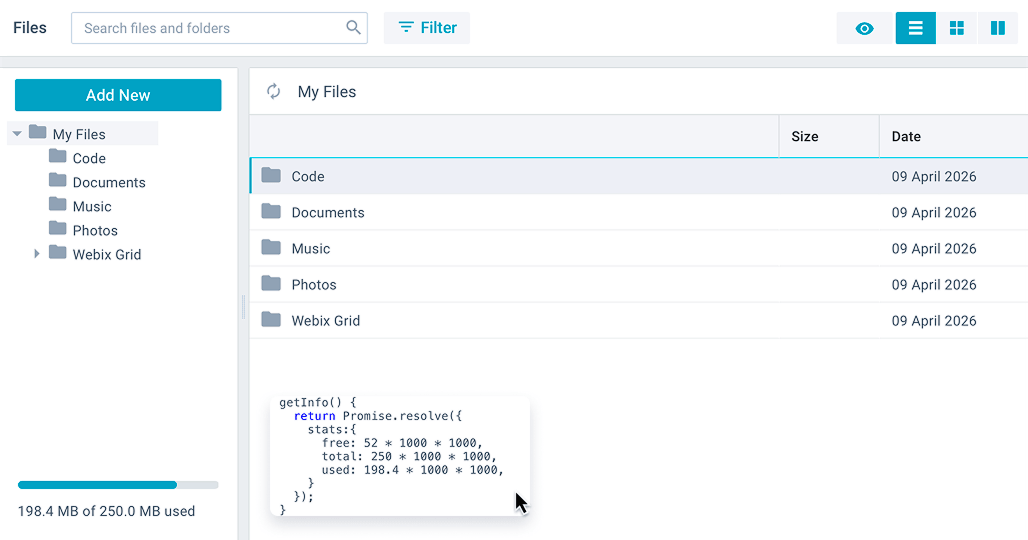1028x540 pixels.
Task: Click the Music folder icon in file list
Action: pos(271,248)
